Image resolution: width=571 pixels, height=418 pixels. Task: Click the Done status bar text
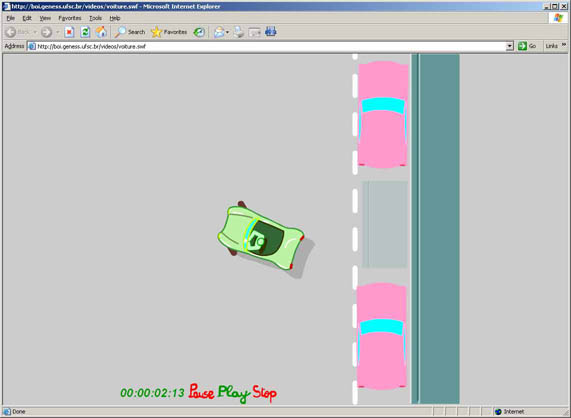point(19,411)
